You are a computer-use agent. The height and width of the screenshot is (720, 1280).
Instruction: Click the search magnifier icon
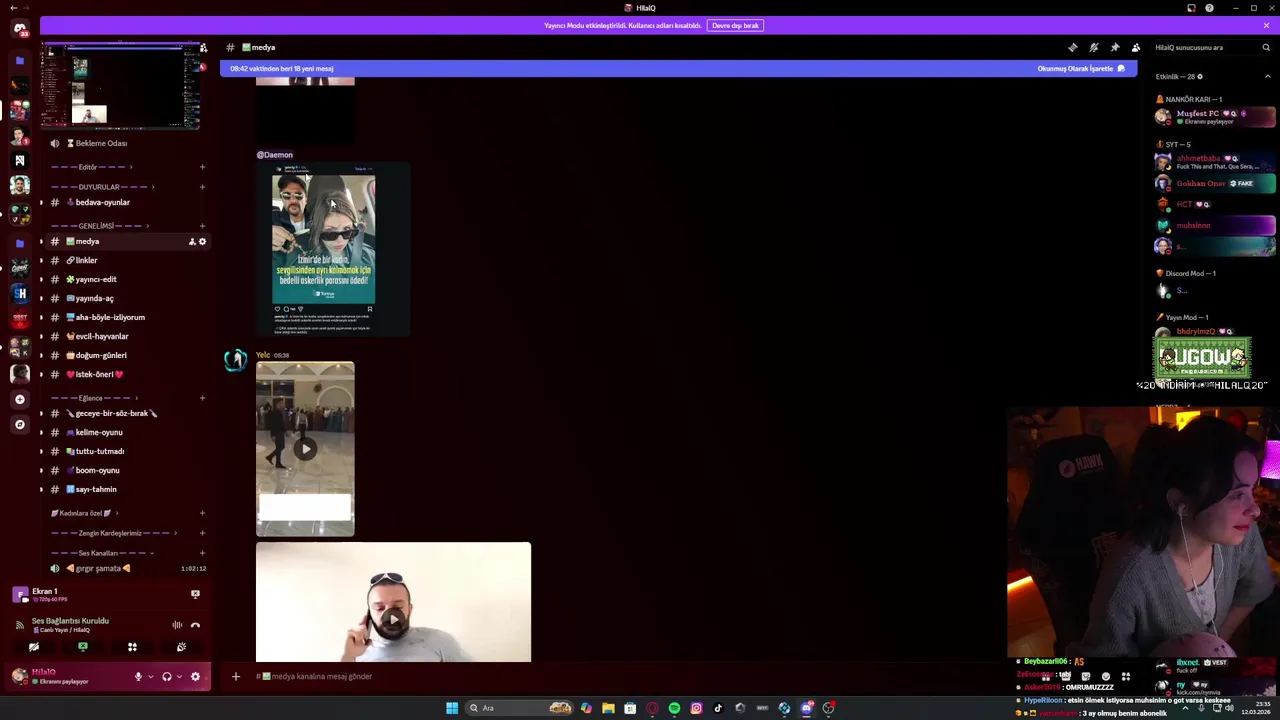tap(1266, 47)
